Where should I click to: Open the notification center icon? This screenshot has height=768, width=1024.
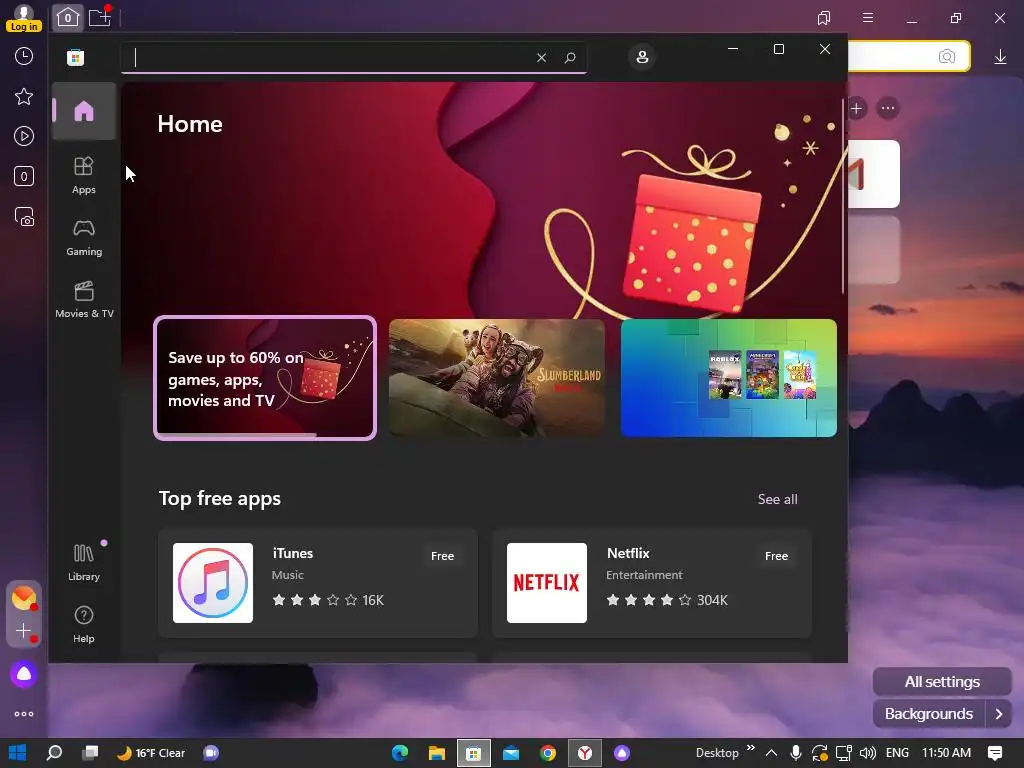point(995,753)
